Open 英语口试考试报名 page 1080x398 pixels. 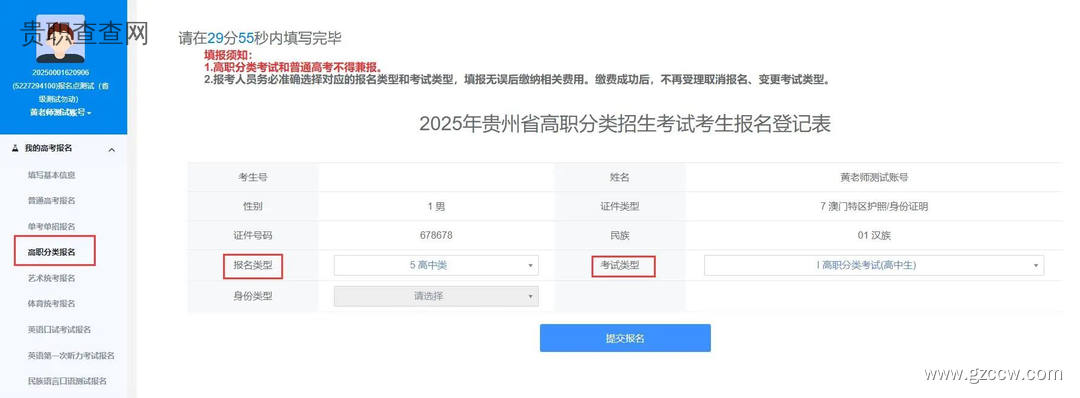59,330
